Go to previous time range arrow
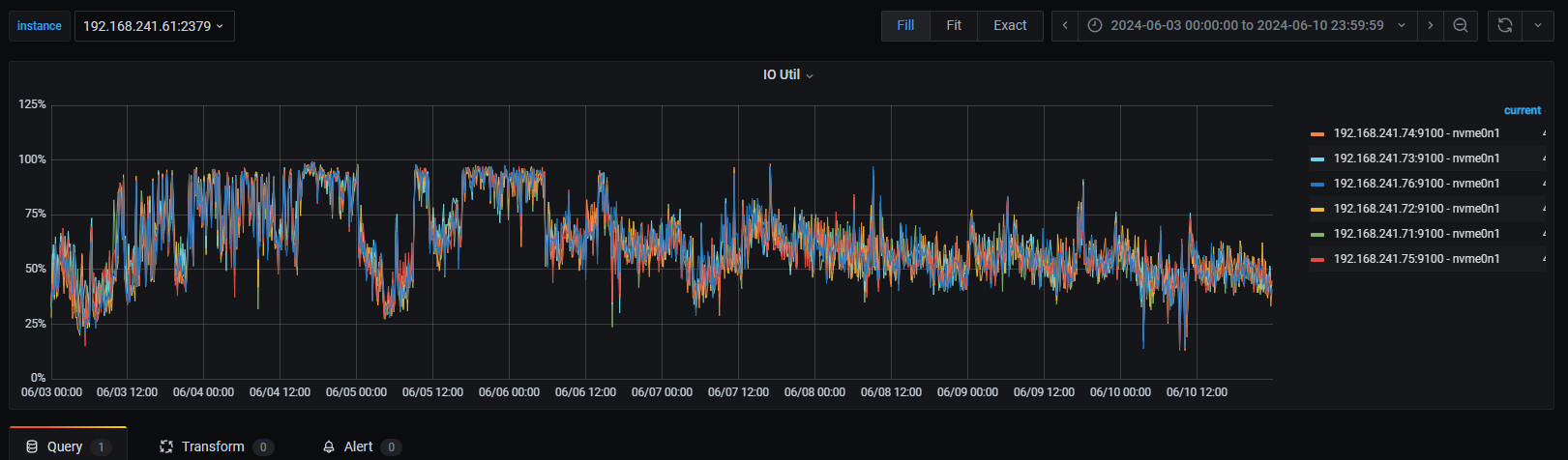Viewport: 1568px width, 460px height. pos(1065,26)
